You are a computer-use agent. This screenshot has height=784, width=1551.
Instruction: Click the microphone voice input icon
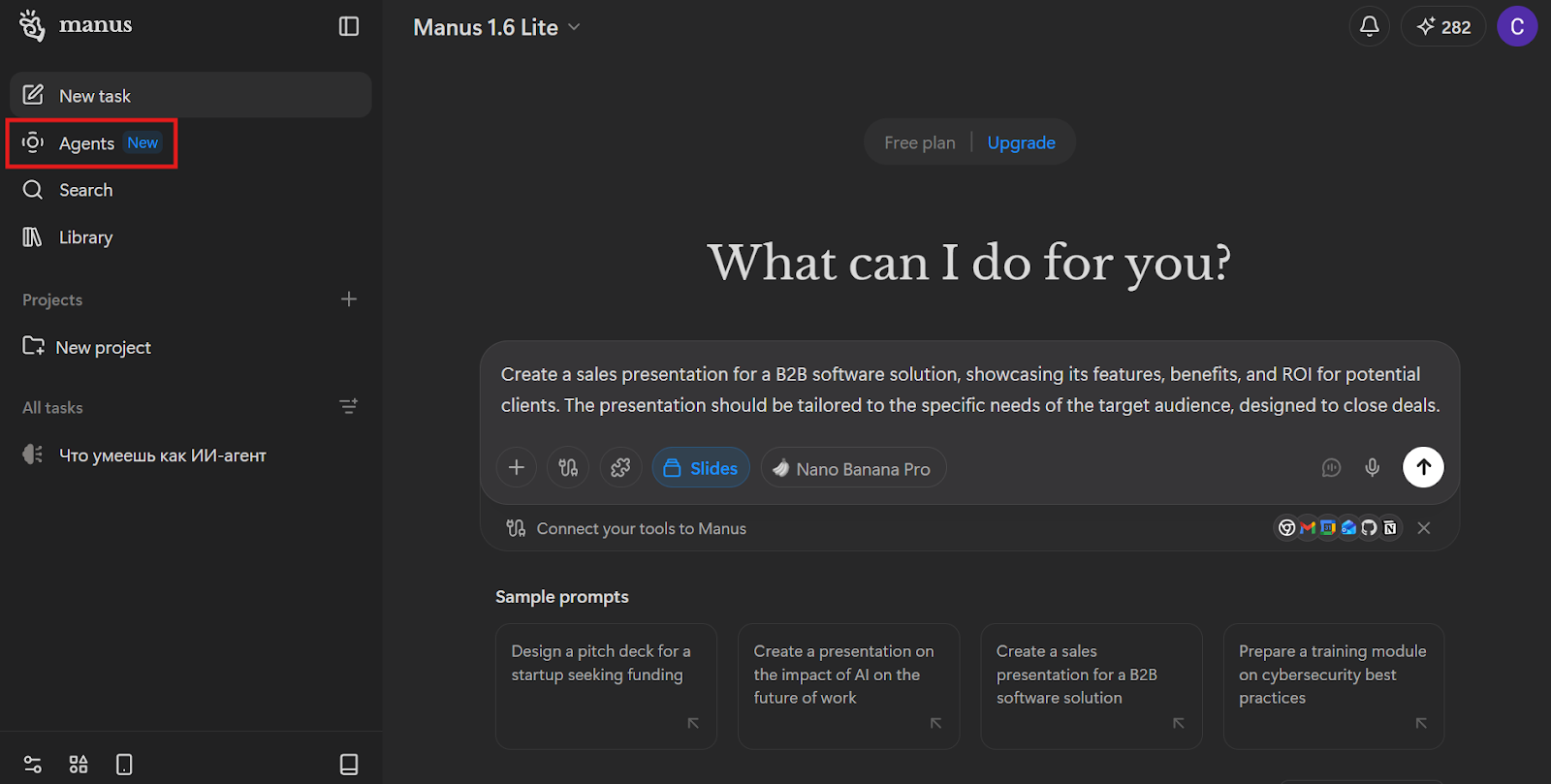point(1372,468)
